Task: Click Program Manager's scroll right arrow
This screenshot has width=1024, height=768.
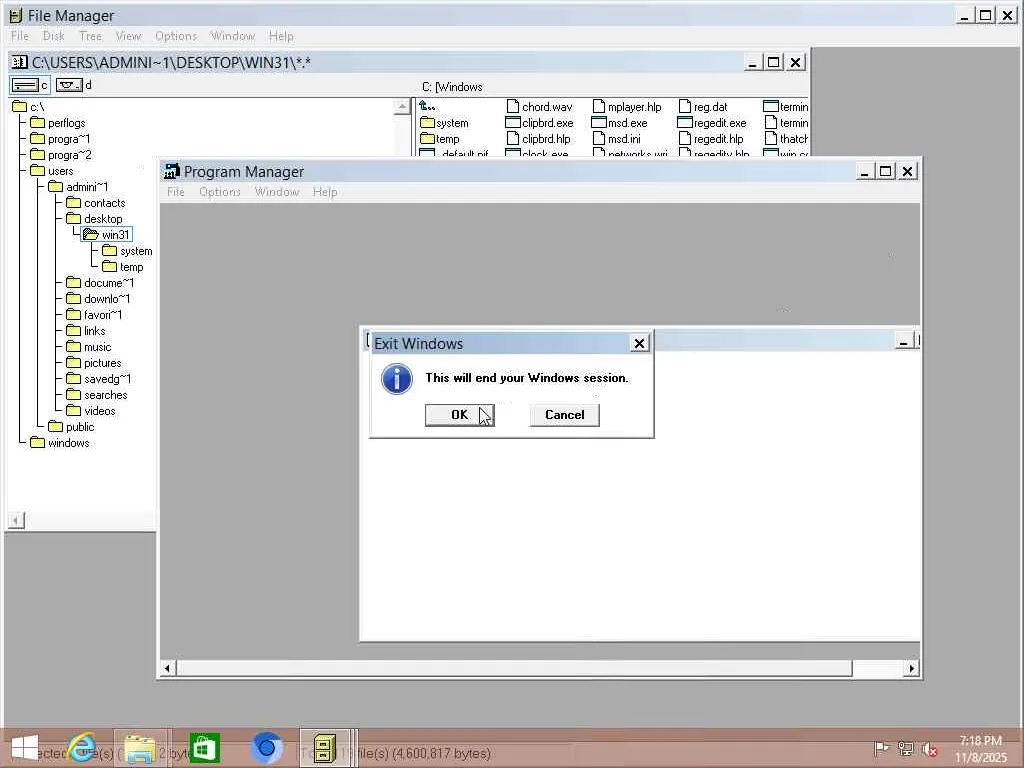Action: pyautogui.click(x=912, y=668)
